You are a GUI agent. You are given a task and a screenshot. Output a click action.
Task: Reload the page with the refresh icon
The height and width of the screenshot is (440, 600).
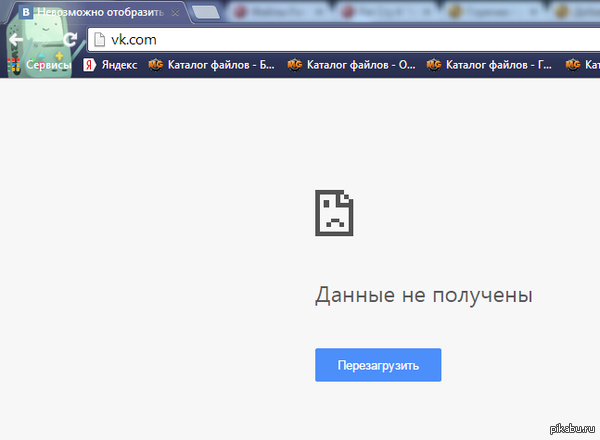[69, 41]
